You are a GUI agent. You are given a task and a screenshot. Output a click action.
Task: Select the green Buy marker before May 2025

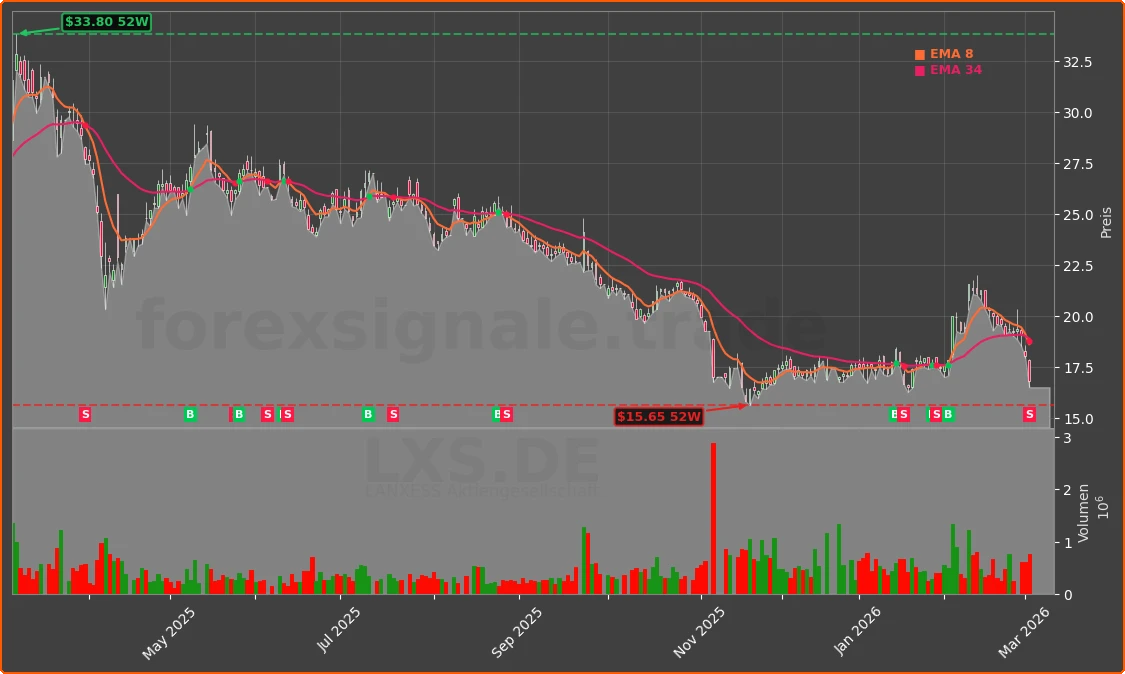(190, 414)
